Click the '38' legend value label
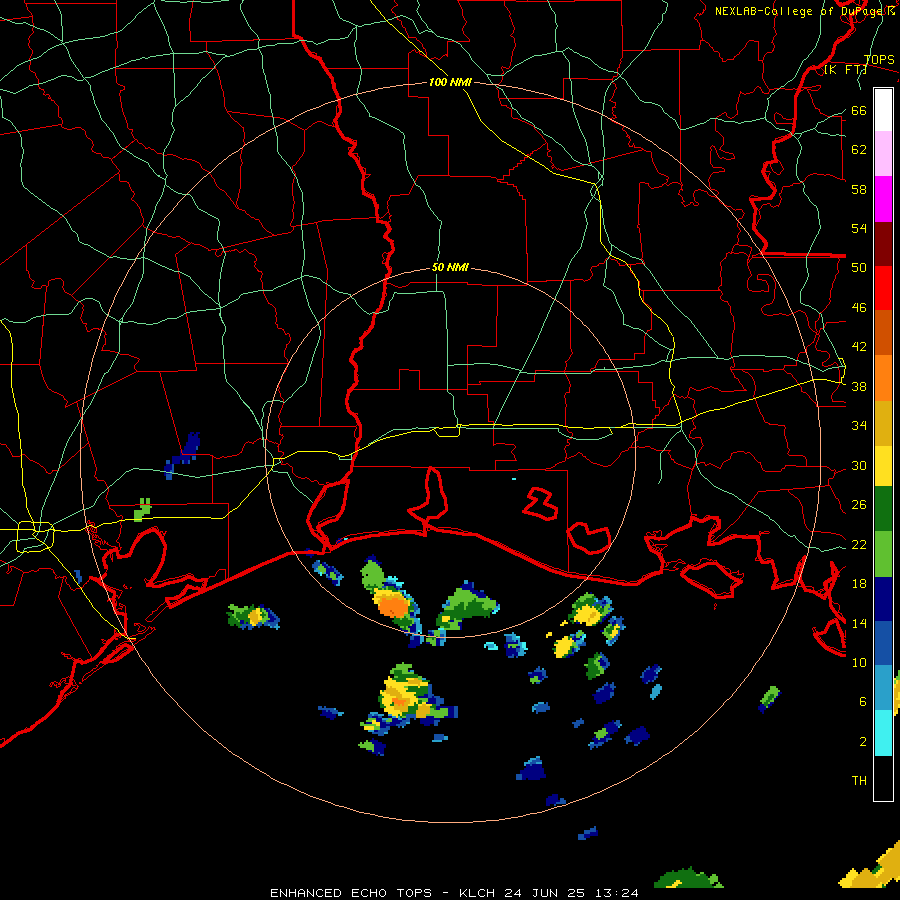This screenshot has width=900, height=900. [859, 386]
